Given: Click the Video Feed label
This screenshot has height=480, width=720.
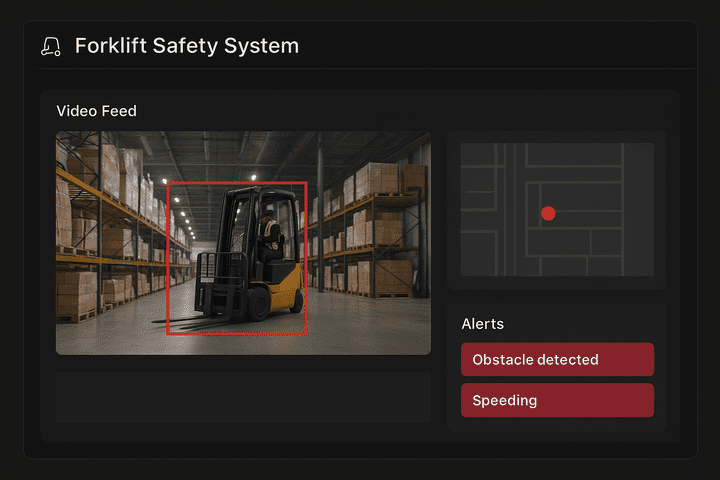Looking at the screenshot, I should (x=96, y=111).
